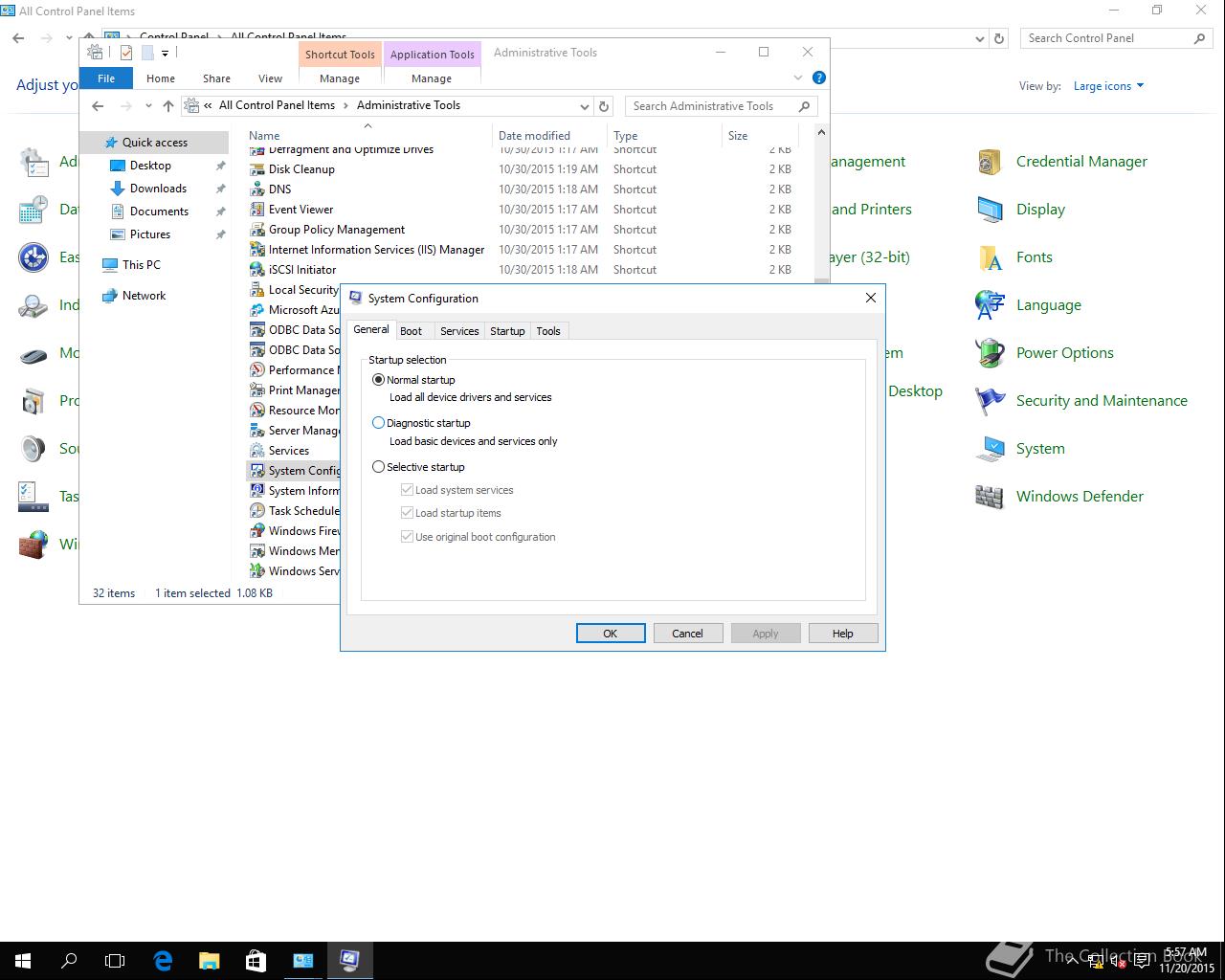Toggle Load system services checkbox
1225x980 pixels.
(x=407, y=490)
